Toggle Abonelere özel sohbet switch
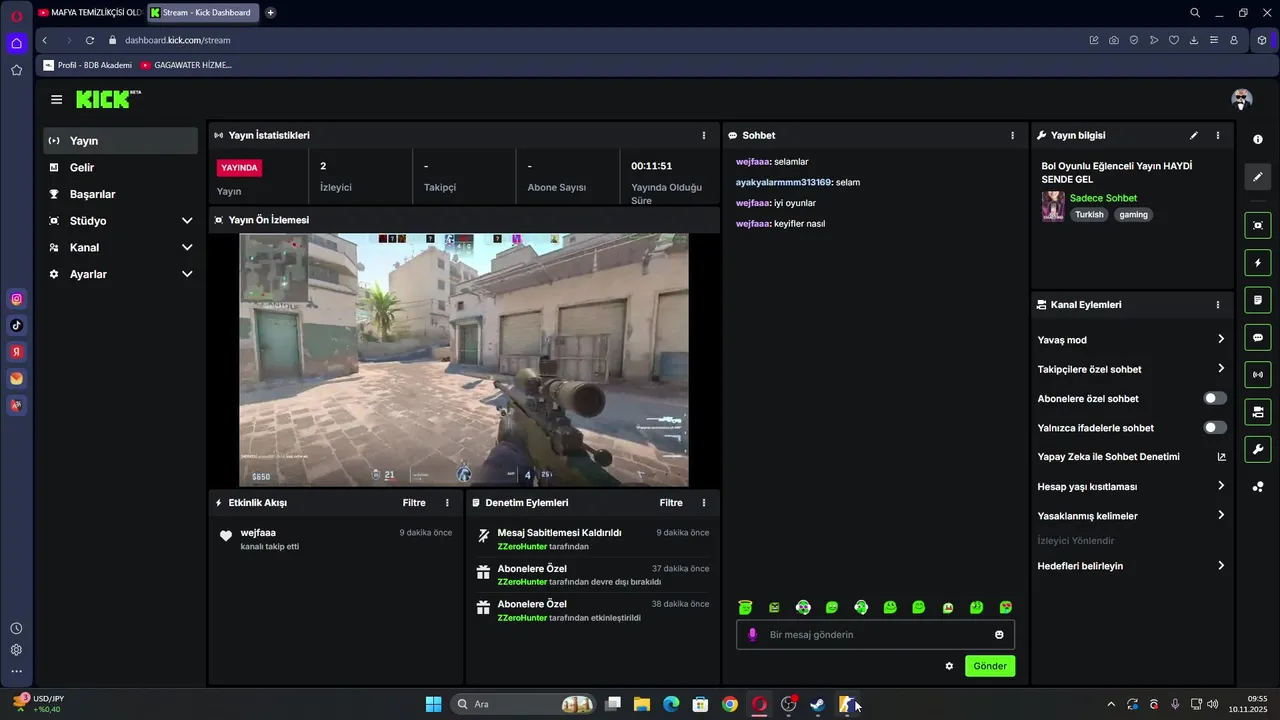This screenshot has width=1280, height=720. point(1215,398)
